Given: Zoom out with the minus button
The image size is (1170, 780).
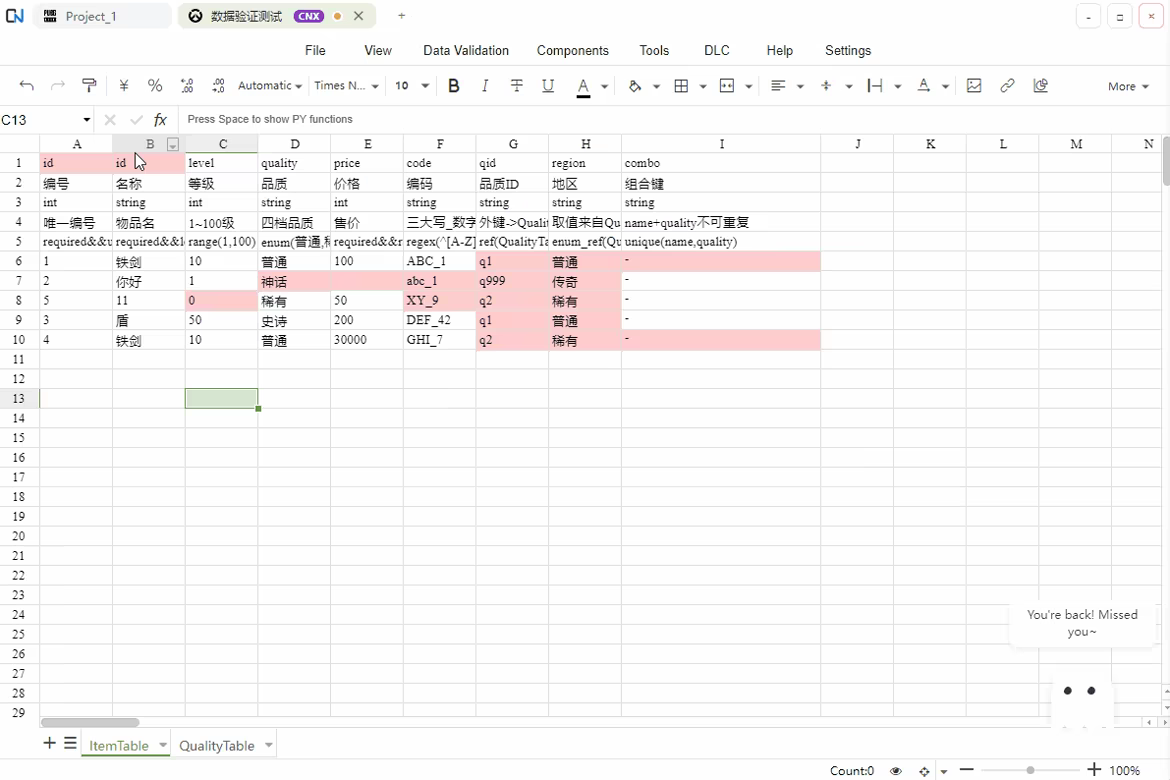Looking at the screenshot, I should pyautogui.click(x=966, y=770).
